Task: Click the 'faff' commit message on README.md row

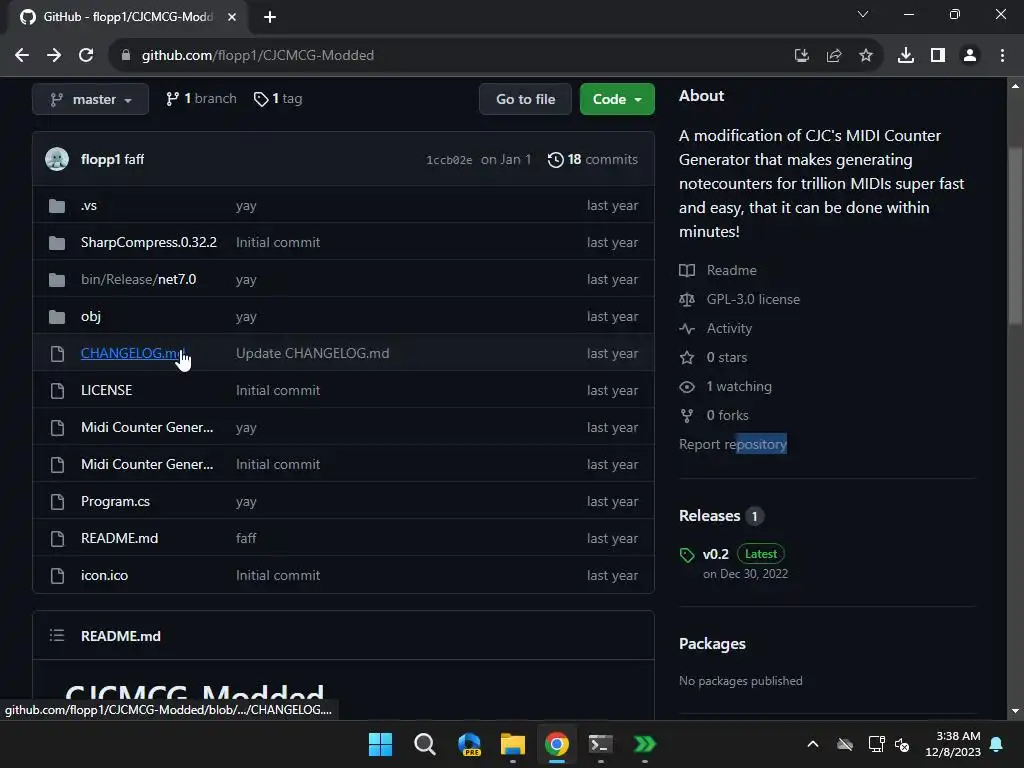Action: click(246, 539)
